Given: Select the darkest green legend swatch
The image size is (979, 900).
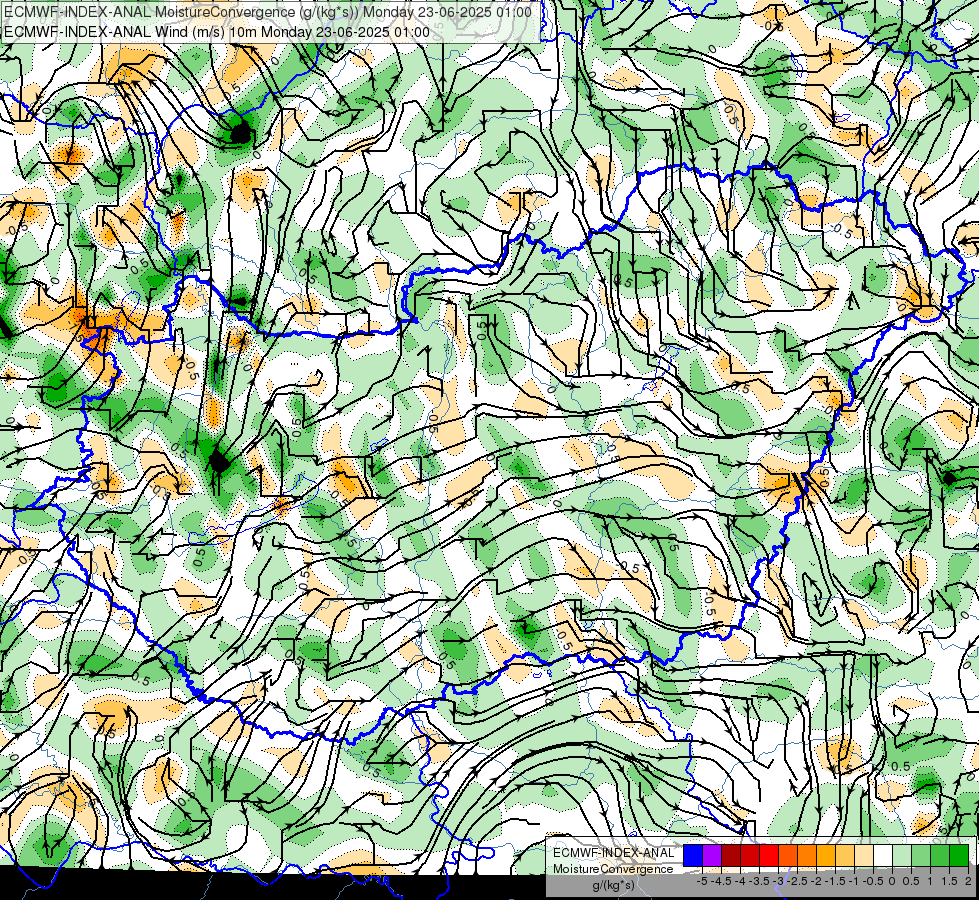Looking at the screenshot, I should click(x=959, y=855).
